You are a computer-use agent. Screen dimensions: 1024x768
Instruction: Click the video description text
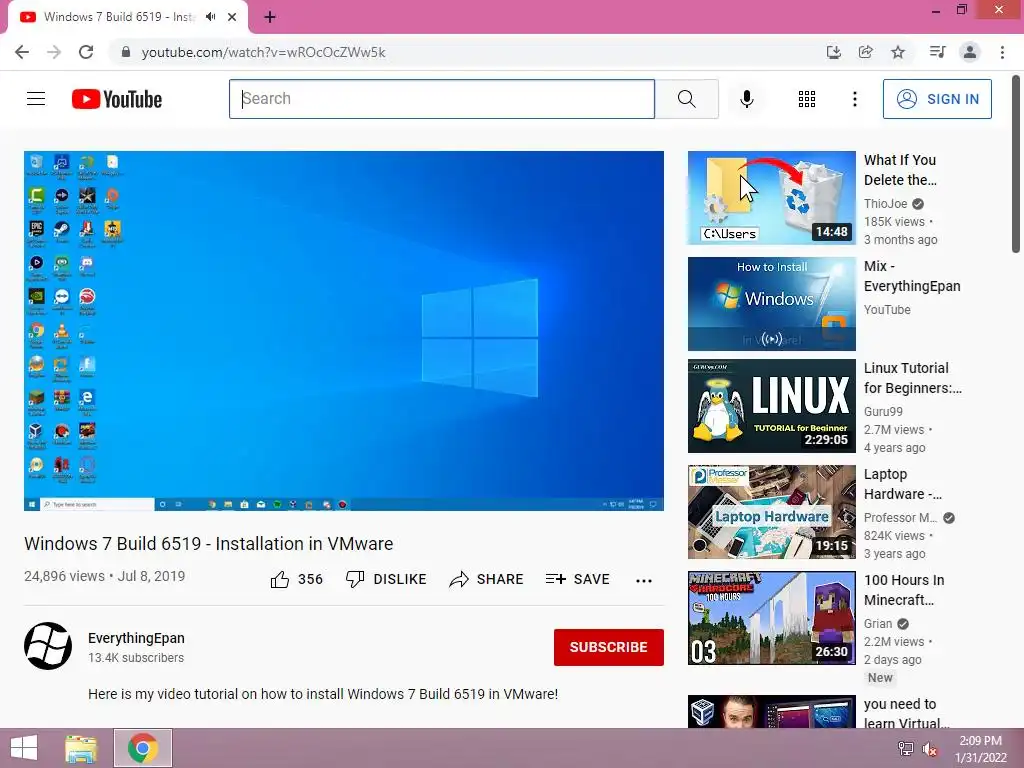point(323,694)
